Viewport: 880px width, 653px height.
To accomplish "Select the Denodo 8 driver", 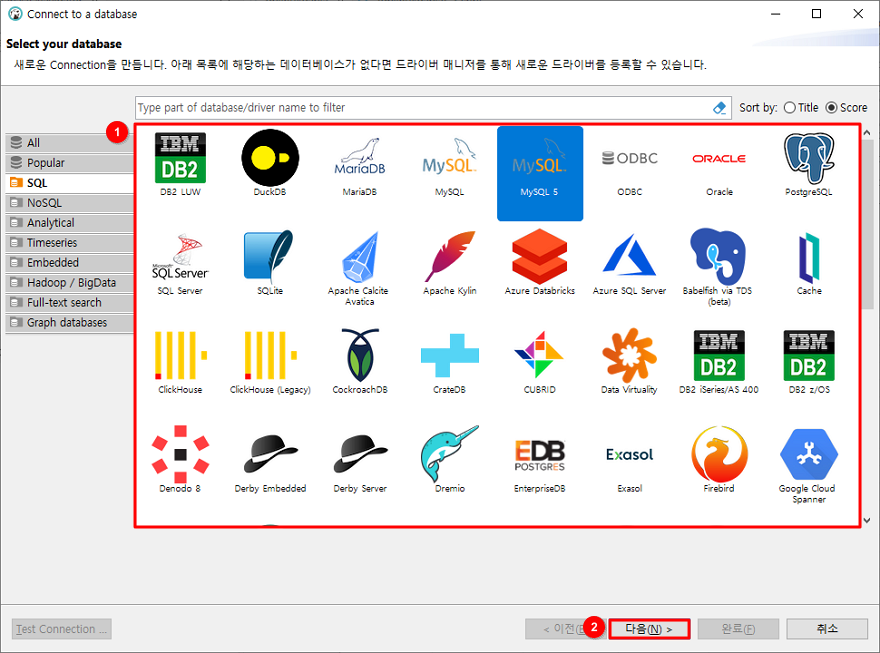I will (x=180, y=458).
